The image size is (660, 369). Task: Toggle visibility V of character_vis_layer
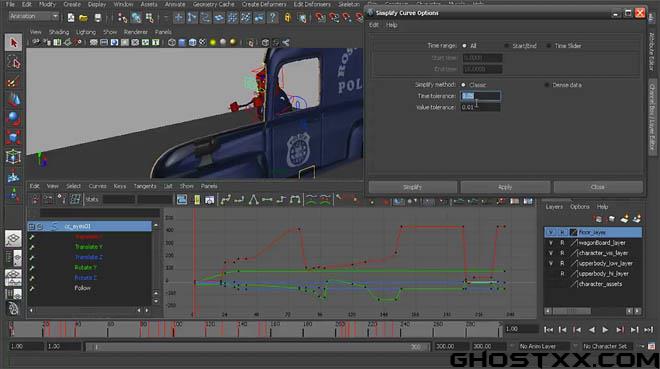[551, 253]
